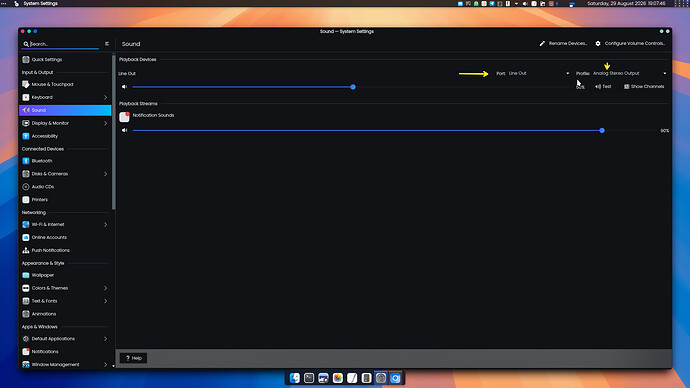Click the Playback Devices heading text
The width and height of the screenshot is (690, 388).
click(138, 59)
